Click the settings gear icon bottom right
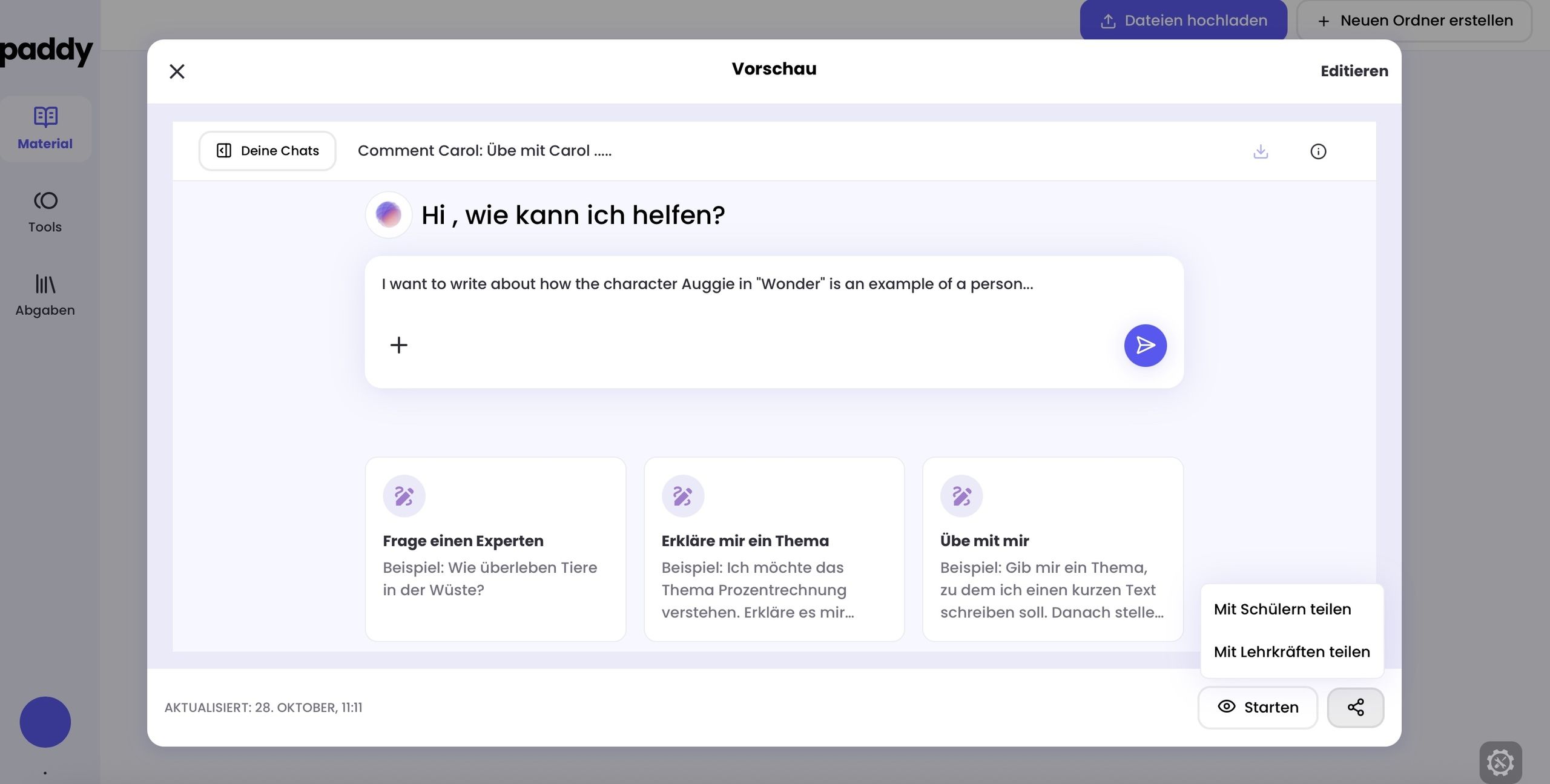The width and height of the screenshot is (1550, 784). click(x=1500, y=762)
